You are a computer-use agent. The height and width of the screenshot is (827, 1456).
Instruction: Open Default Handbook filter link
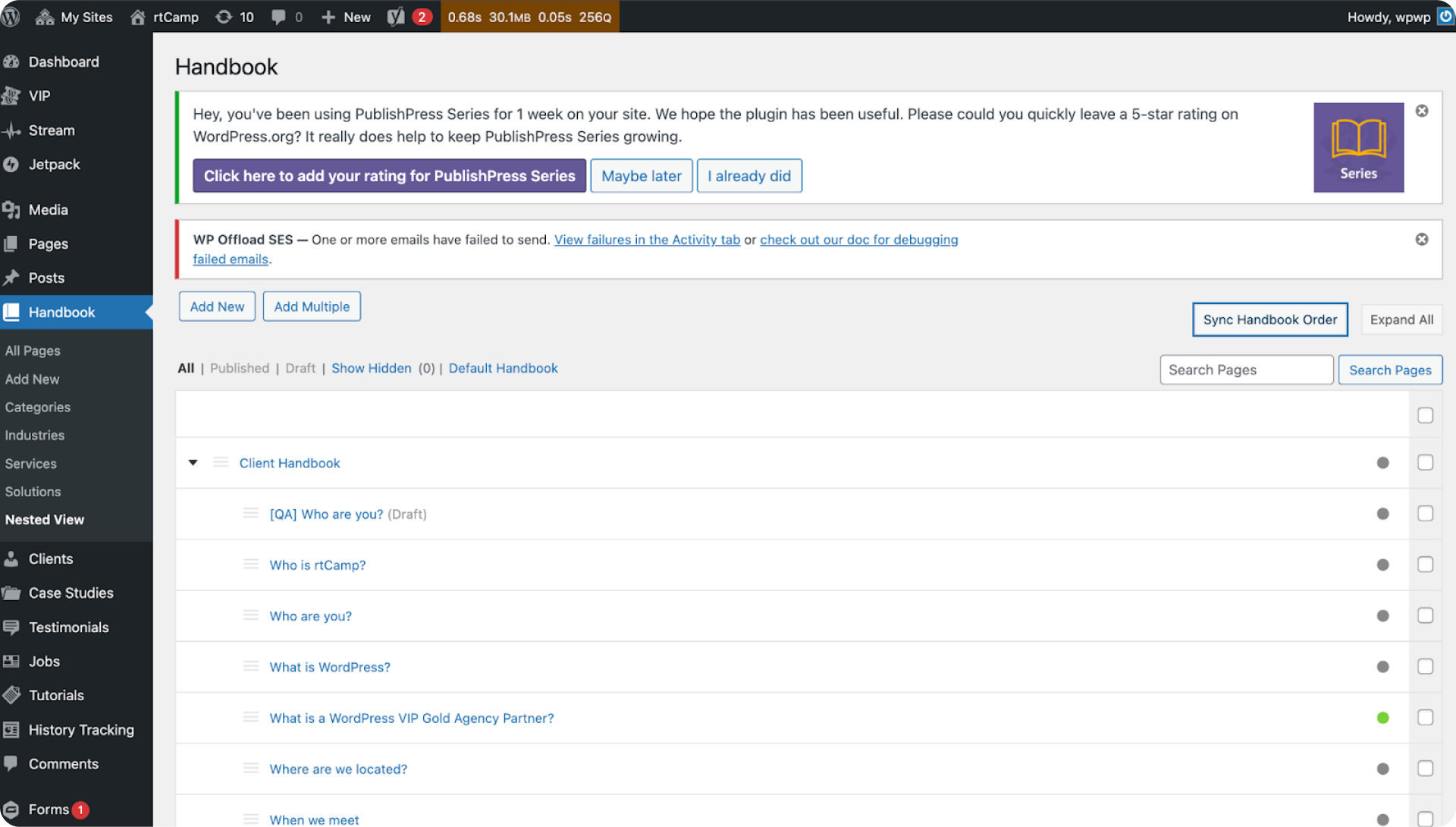pos(503,368)
